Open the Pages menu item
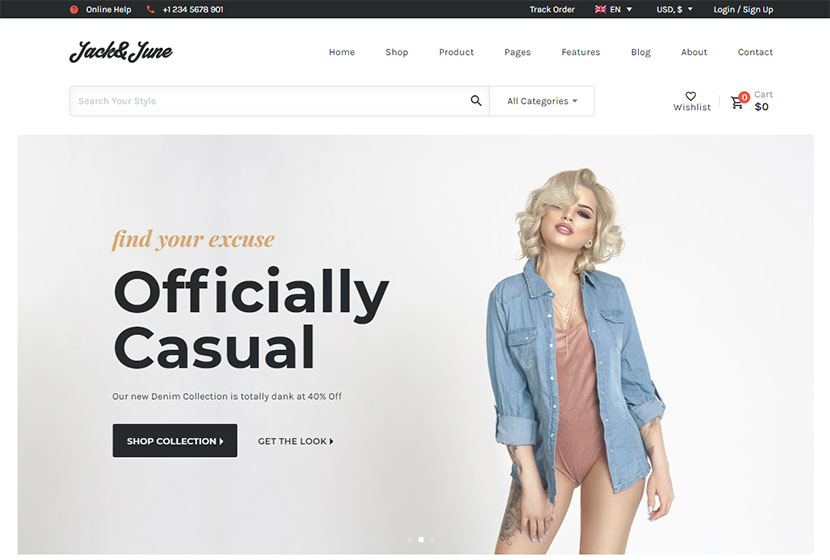This screenshot has height=560, width=830. pyautogui.click(x=517, y=52)
